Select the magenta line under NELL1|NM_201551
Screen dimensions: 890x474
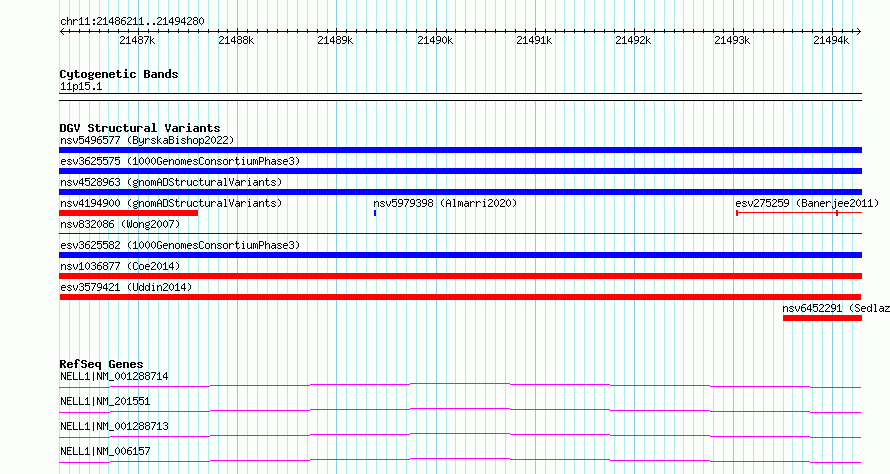[x=460, y=410]
